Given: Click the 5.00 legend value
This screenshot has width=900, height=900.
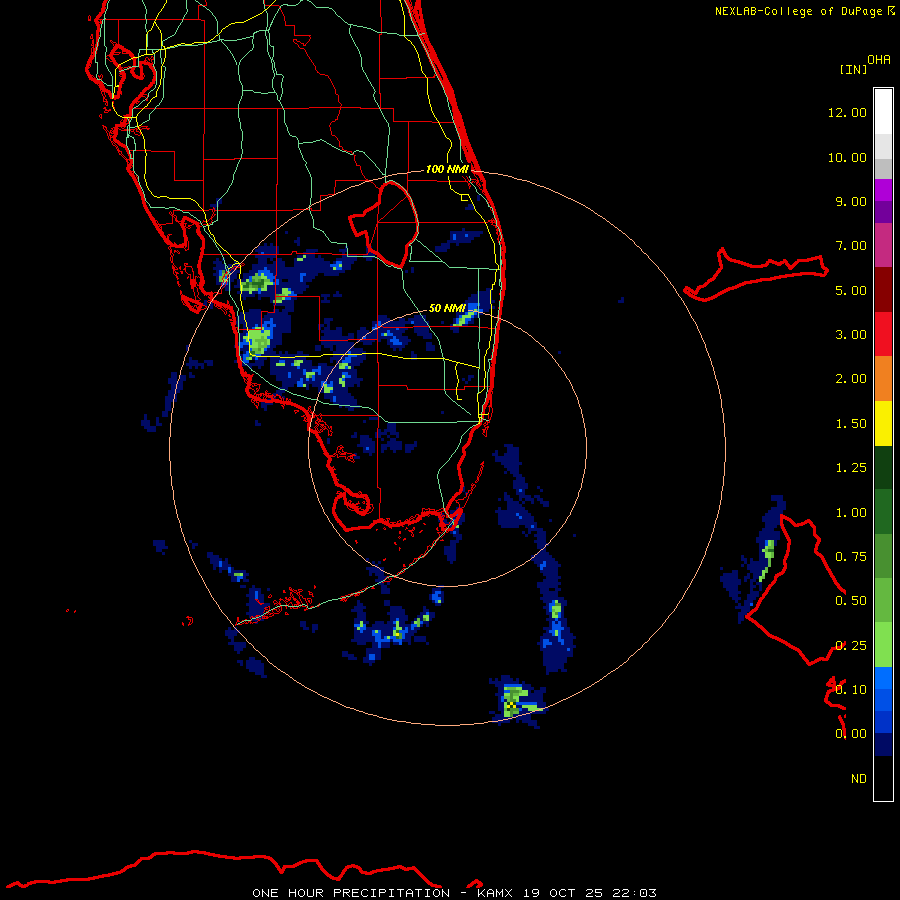Looking at the screenshot, I should (x=851, y=290).
